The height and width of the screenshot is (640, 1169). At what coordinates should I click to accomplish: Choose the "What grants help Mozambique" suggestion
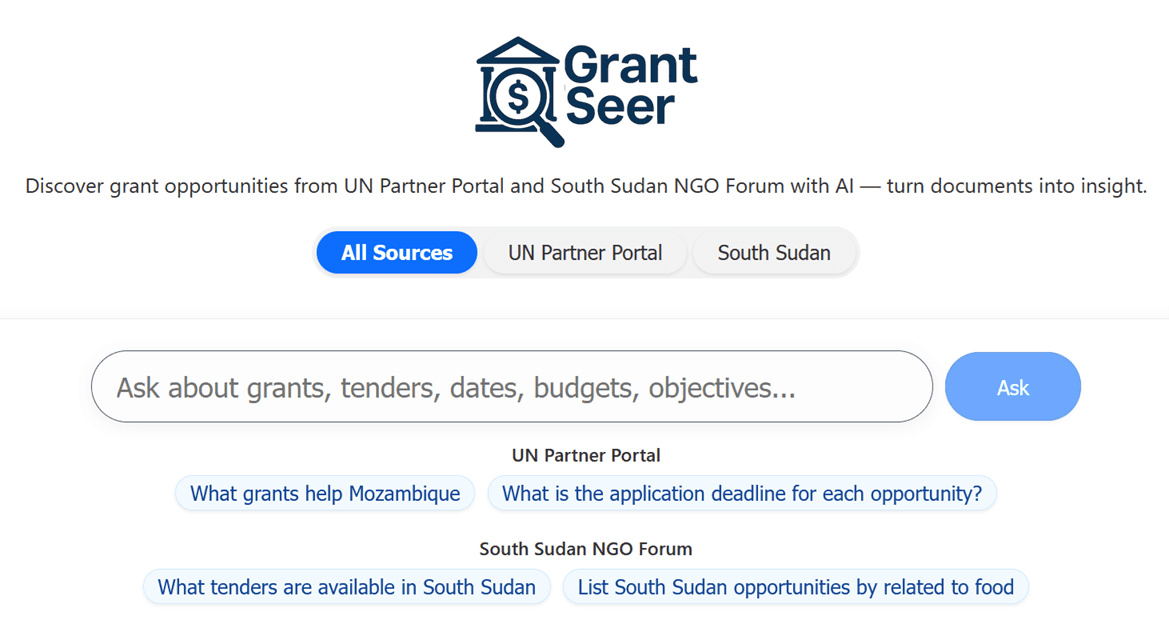tap(325, 493)
